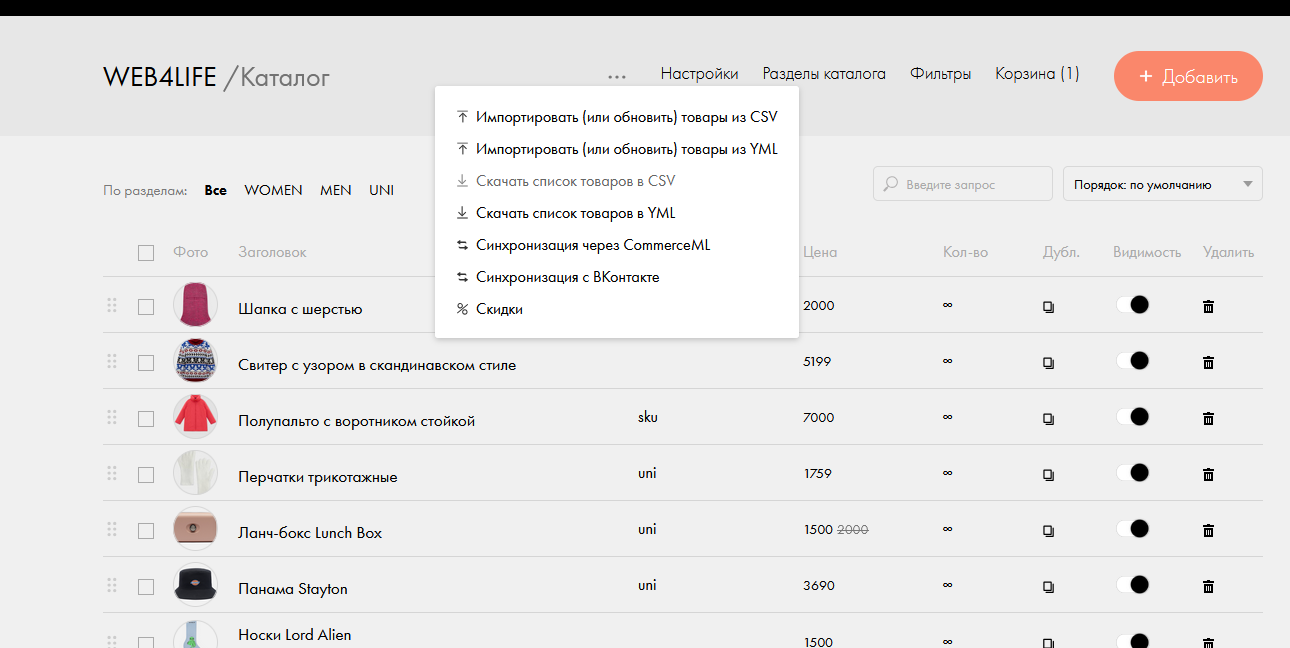
Task: Click duplicate icon for Панама Stayton
Action: pyautogui.click(x=1048, y=587)
